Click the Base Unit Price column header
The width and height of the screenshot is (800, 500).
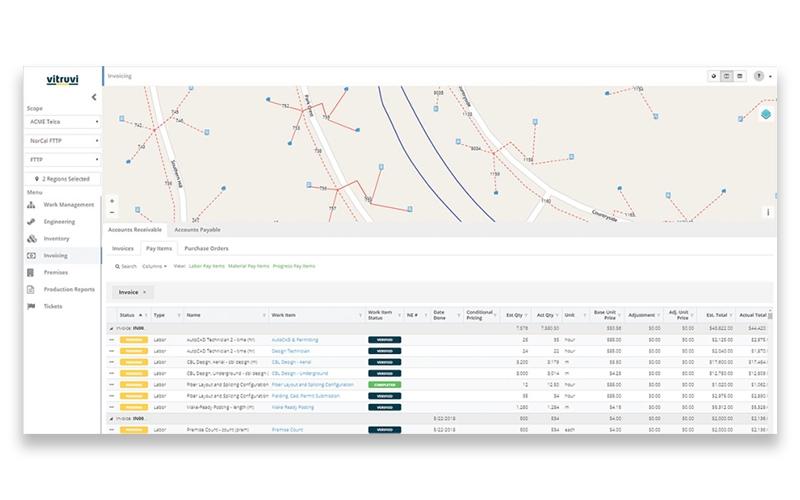coord(605,315)
